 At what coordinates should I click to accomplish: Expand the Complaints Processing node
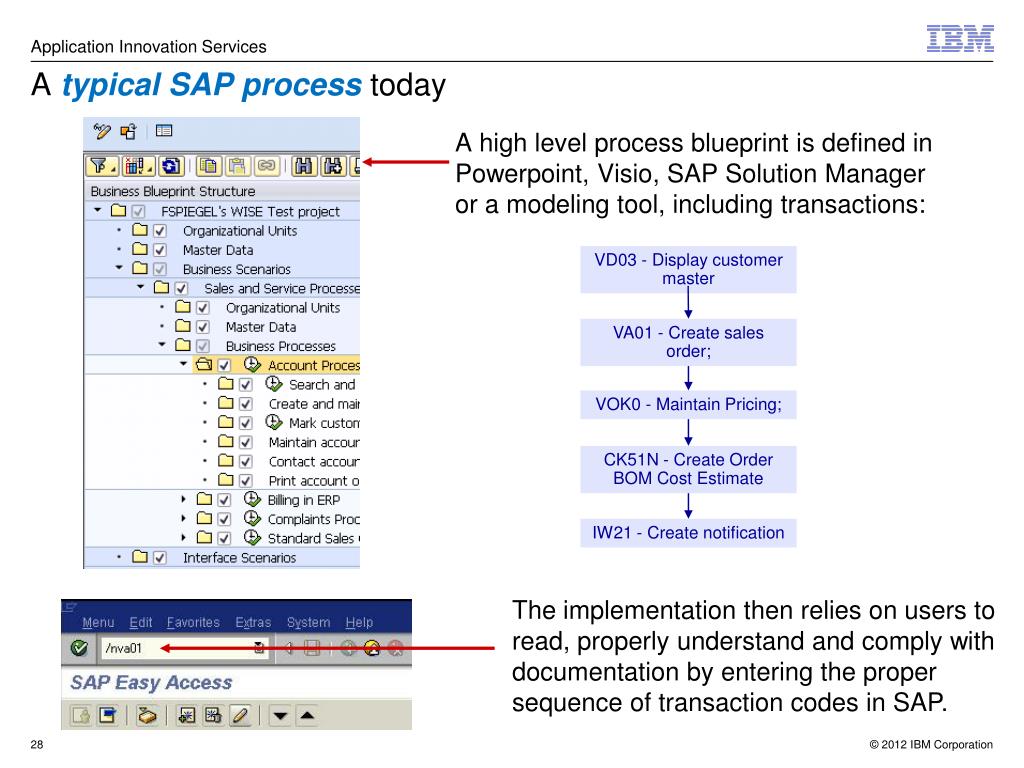point(184,518)
